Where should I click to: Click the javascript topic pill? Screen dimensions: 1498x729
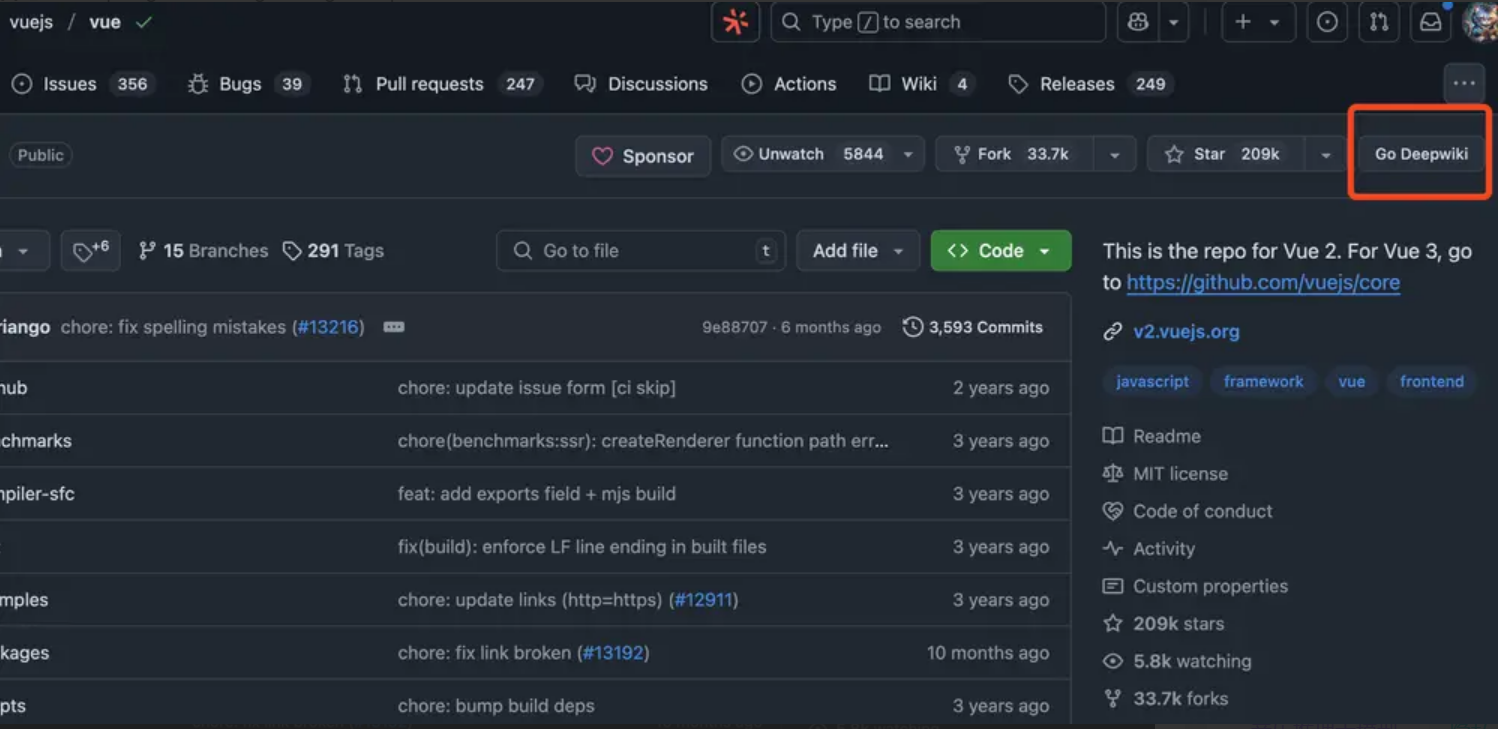coord(1151,381)
